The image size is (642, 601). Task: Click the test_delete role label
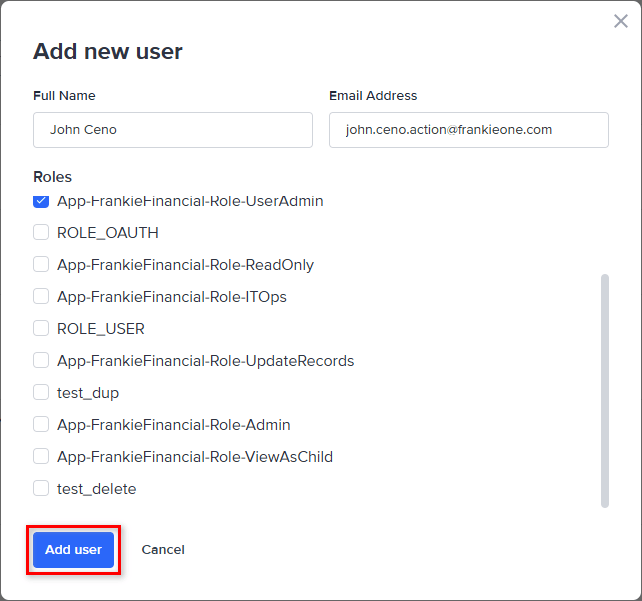click(x=97, y=489)
